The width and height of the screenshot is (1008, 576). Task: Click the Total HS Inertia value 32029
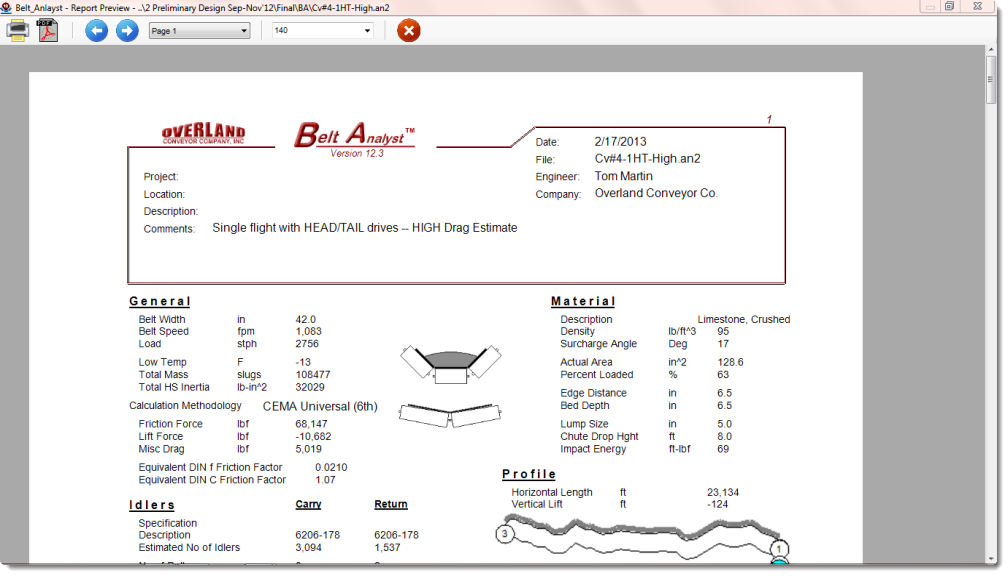tap(310, 388)
